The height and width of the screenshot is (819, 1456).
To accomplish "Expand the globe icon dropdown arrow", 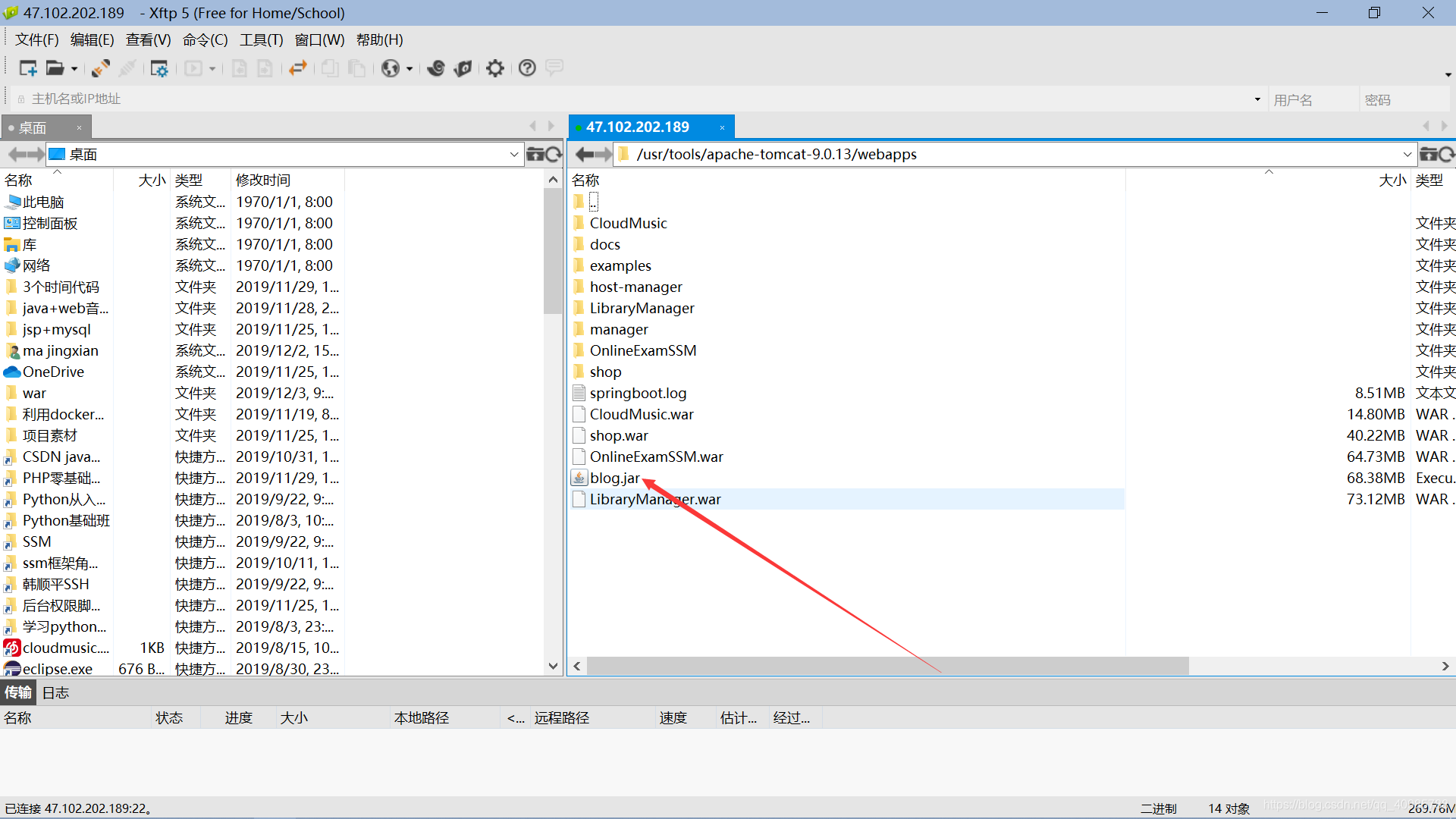I will 409,69.
